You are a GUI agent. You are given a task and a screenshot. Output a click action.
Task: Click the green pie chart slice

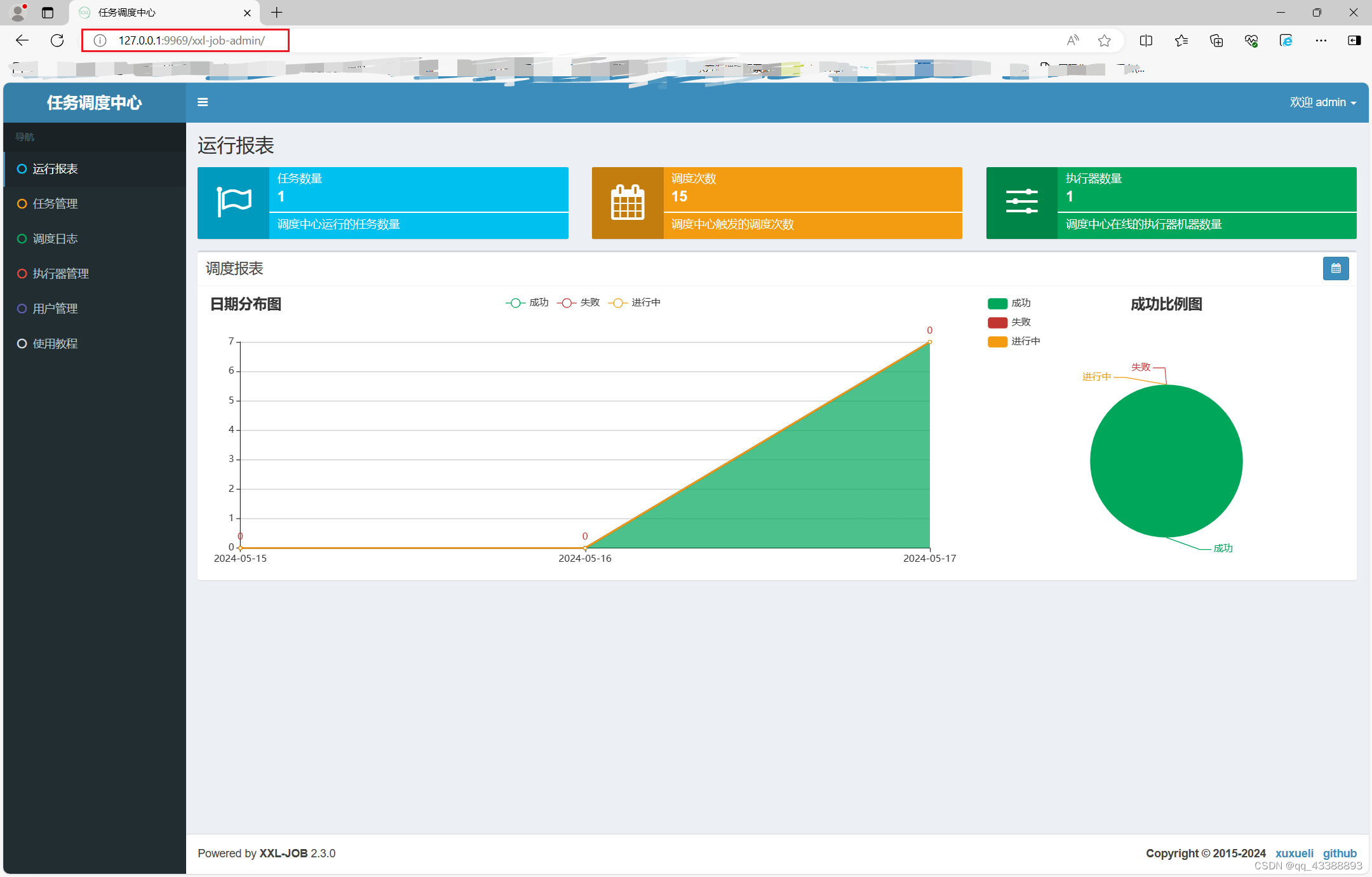click(1166, 461)
